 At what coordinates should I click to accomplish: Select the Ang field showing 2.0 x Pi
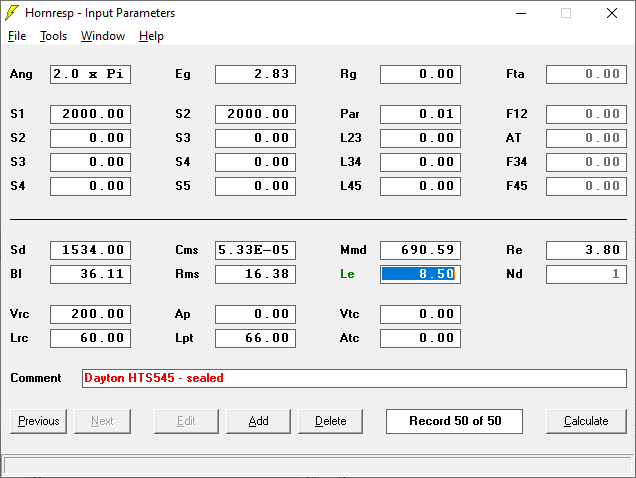tap(90, 74)
